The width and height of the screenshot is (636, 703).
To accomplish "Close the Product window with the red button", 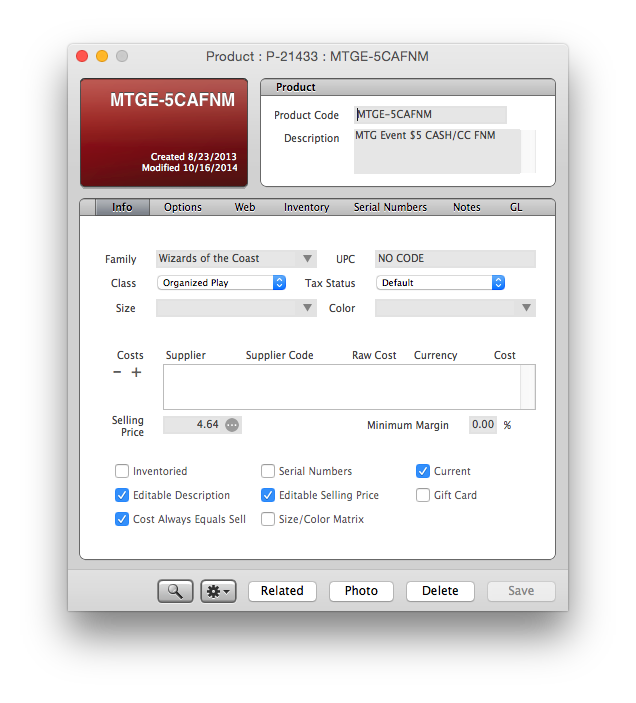I will [82, 56].
